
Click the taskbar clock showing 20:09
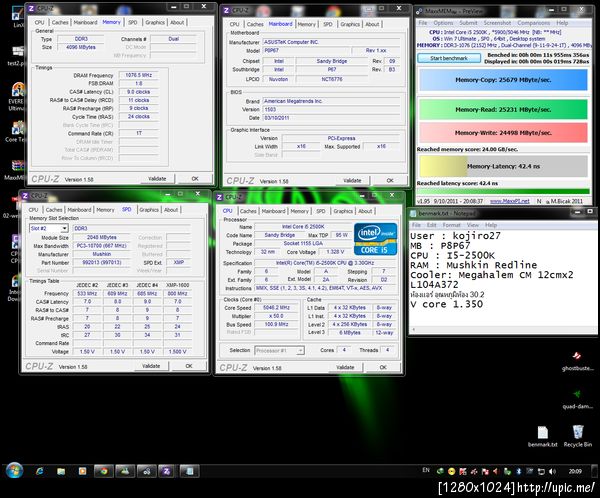pos(575,471)
